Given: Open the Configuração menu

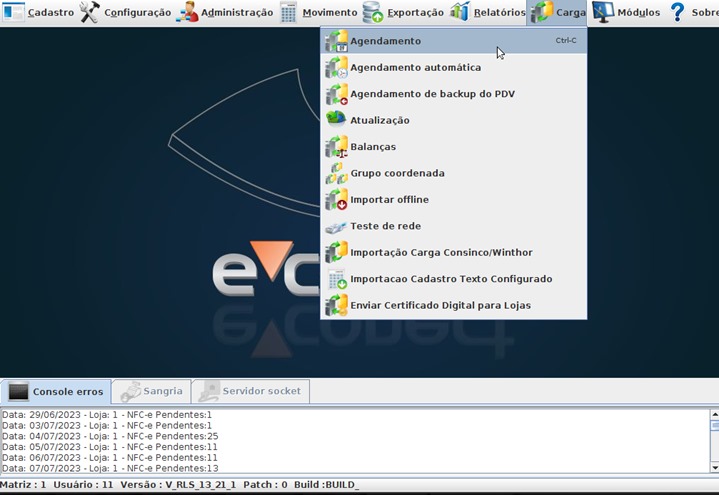Looking at the screenshot, I should [125, 13].
